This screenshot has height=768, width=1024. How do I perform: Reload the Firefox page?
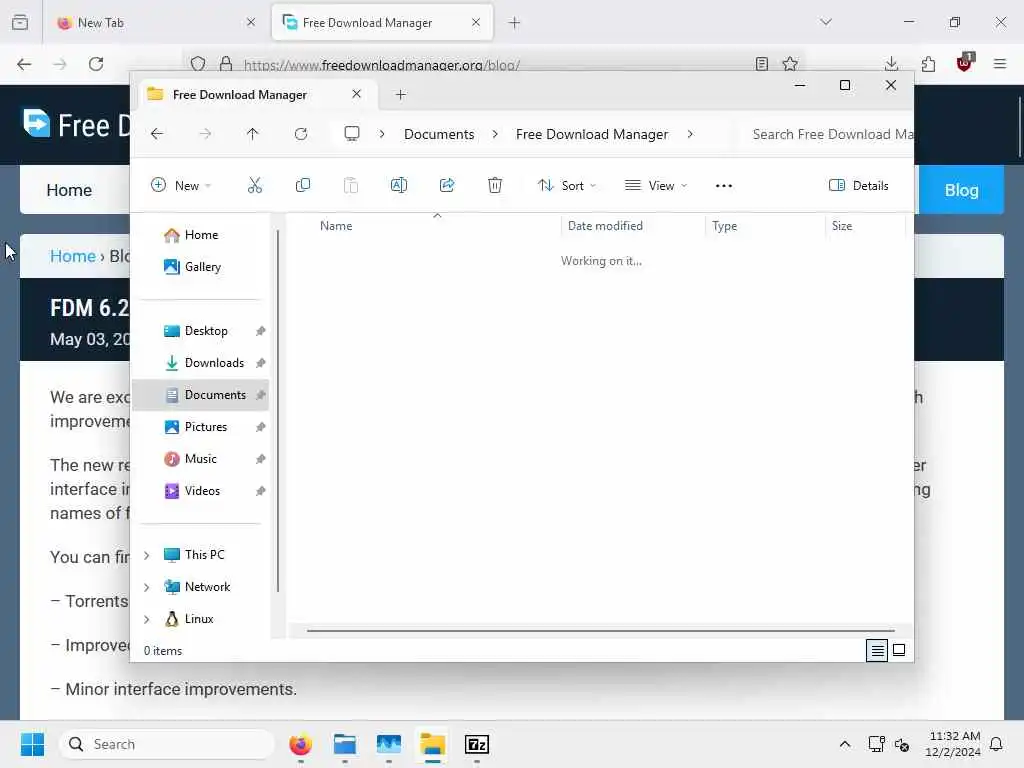pos(96,64)
